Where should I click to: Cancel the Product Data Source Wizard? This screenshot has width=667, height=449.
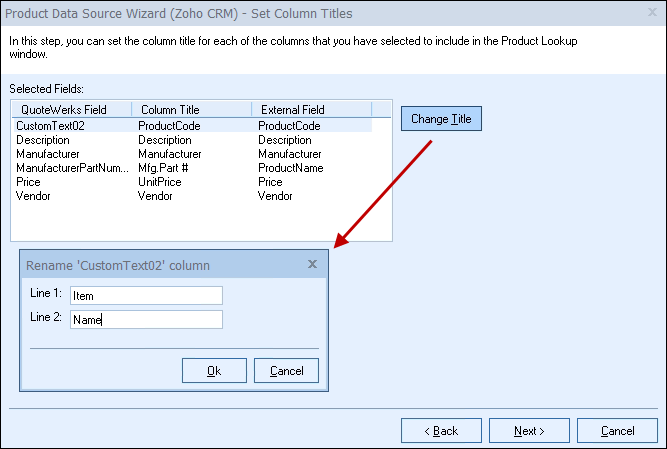(616, 430)
